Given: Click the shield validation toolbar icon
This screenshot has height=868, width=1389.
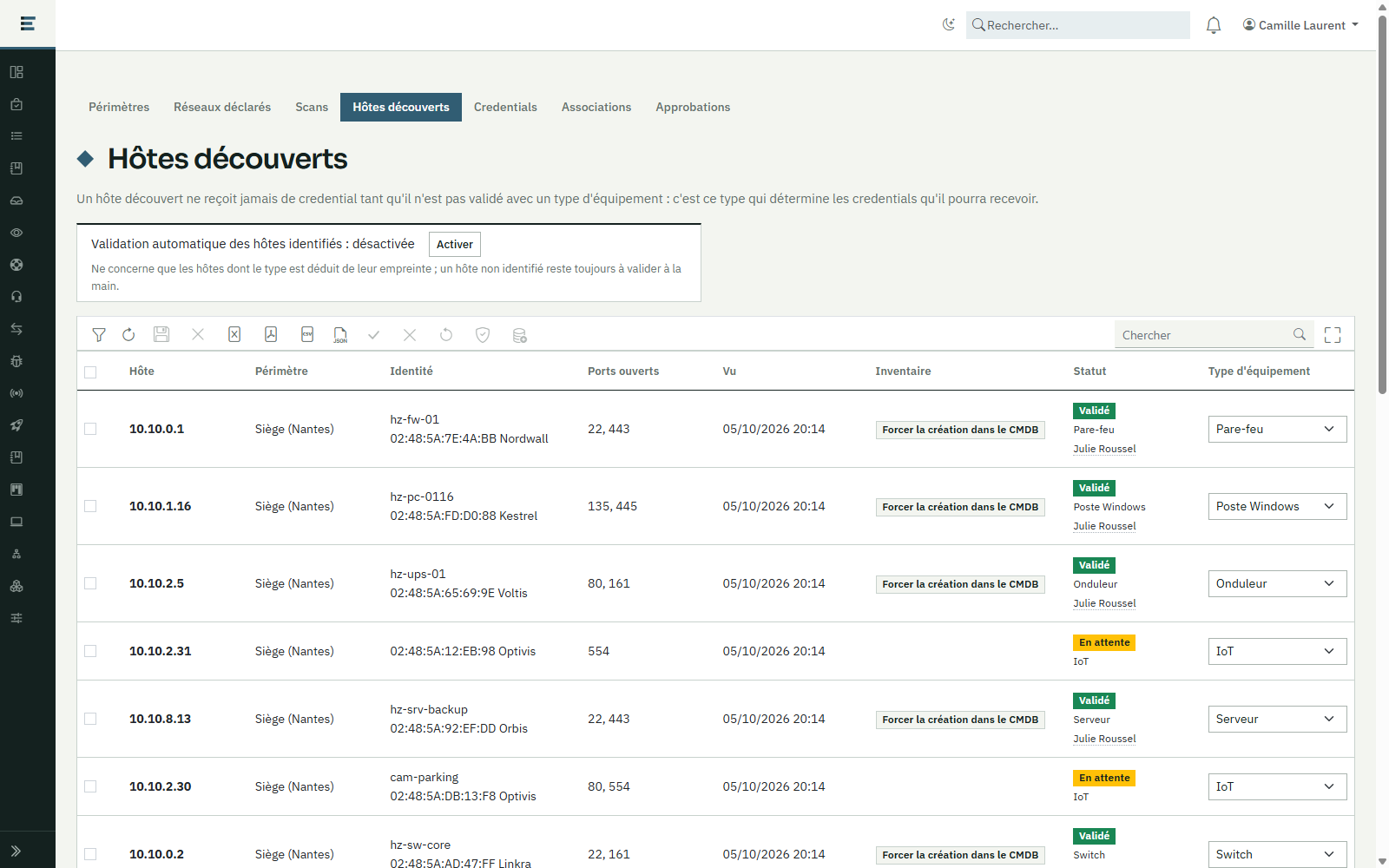Looking at the screenshot, I should click(483, 335).
